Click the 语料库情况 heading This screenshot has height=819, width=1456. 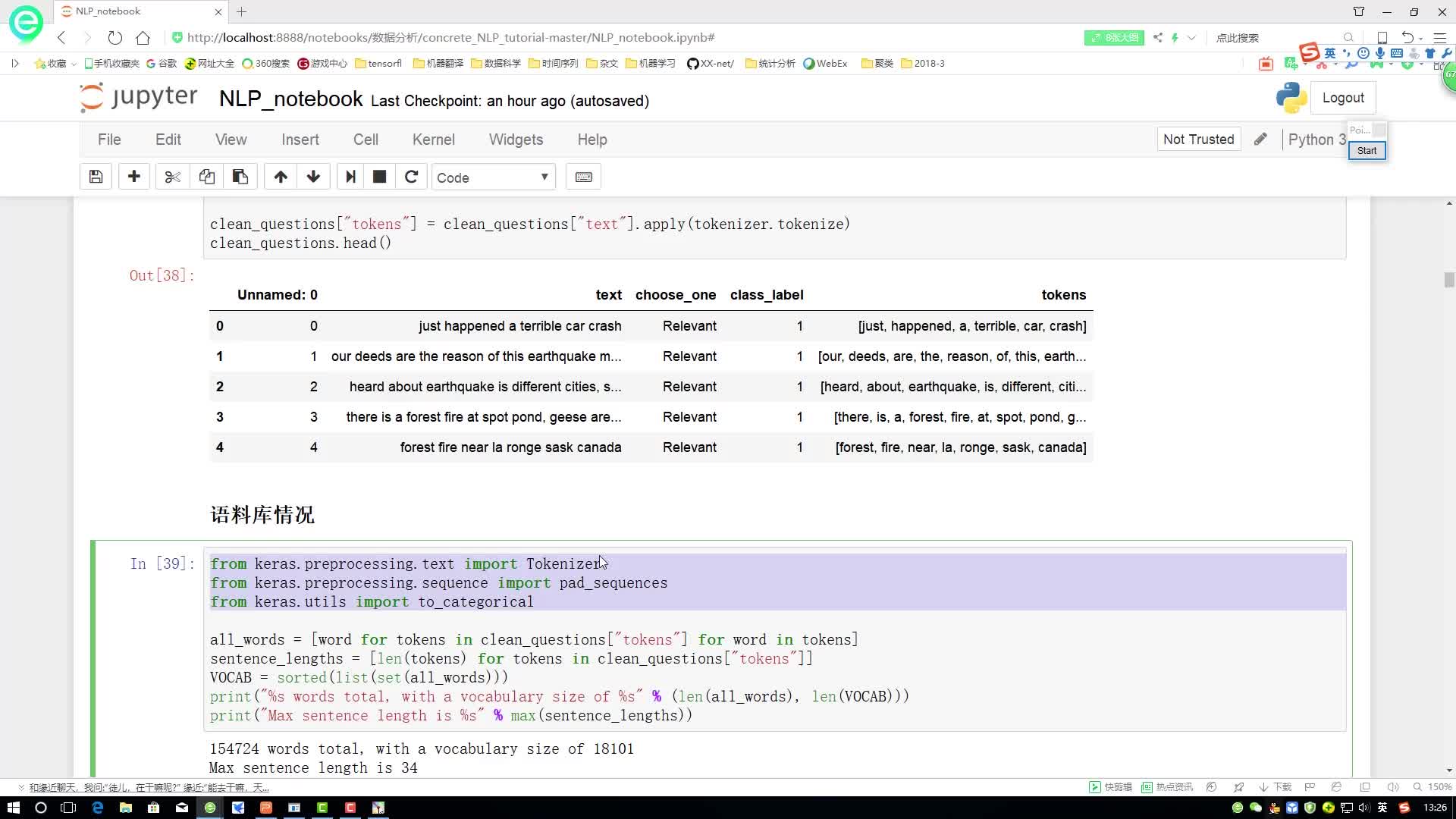coord(262,515)
